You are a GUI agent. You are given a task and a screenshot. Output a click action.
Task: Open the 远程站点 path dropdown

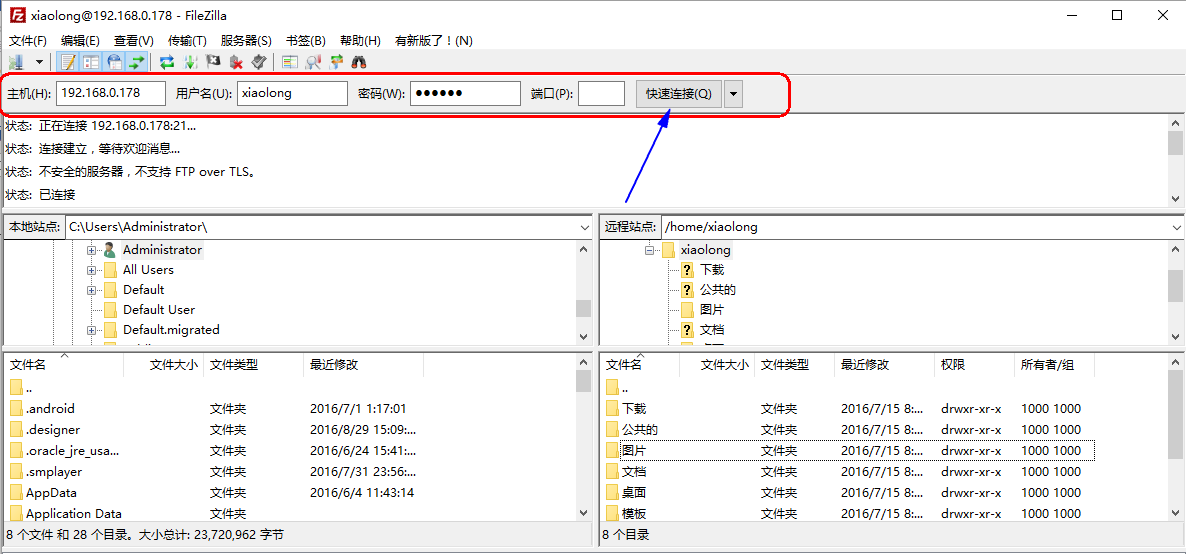1177,227
